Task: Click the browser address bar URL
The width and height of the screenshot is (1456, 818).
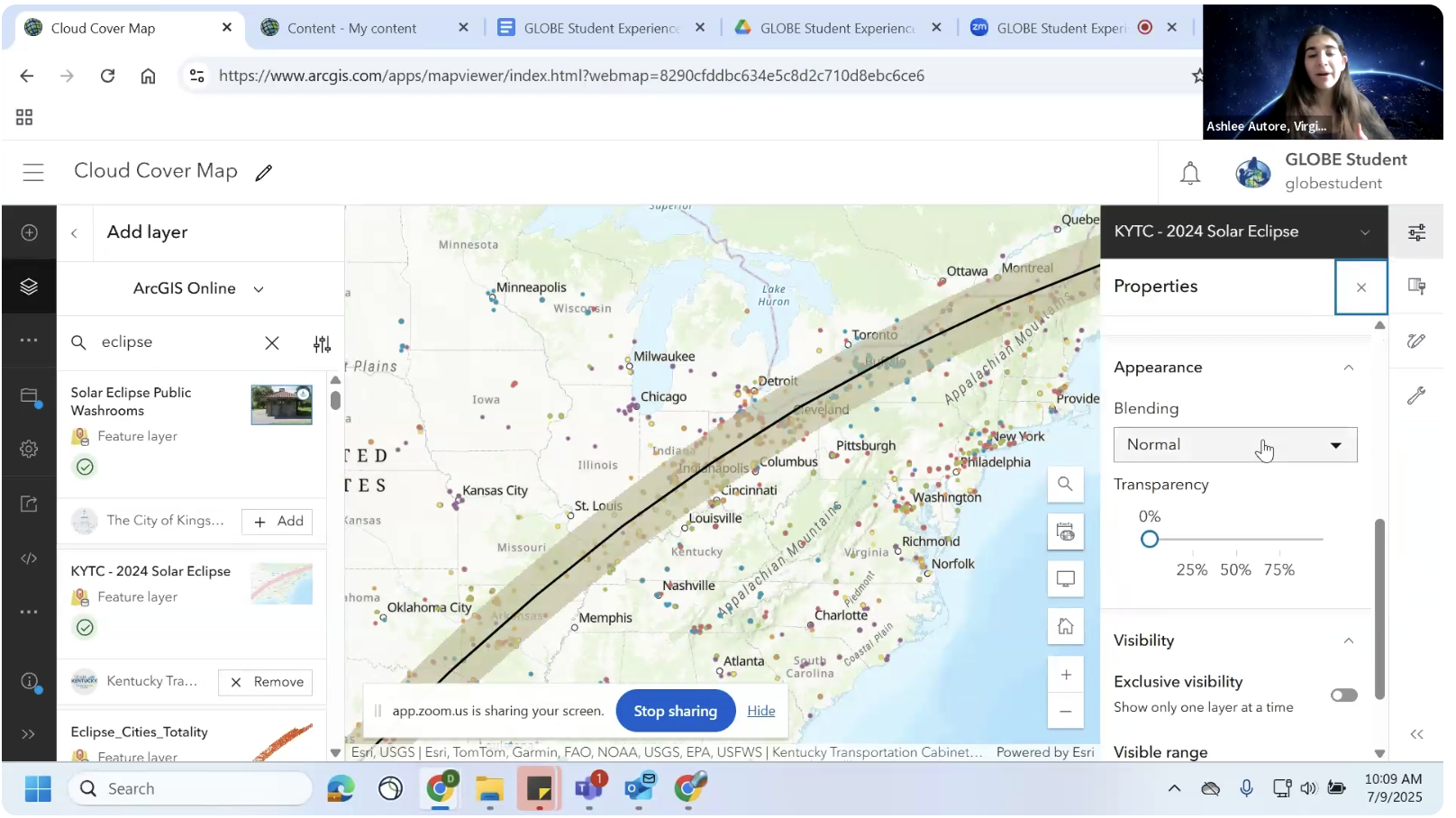Action: (571, 76)
